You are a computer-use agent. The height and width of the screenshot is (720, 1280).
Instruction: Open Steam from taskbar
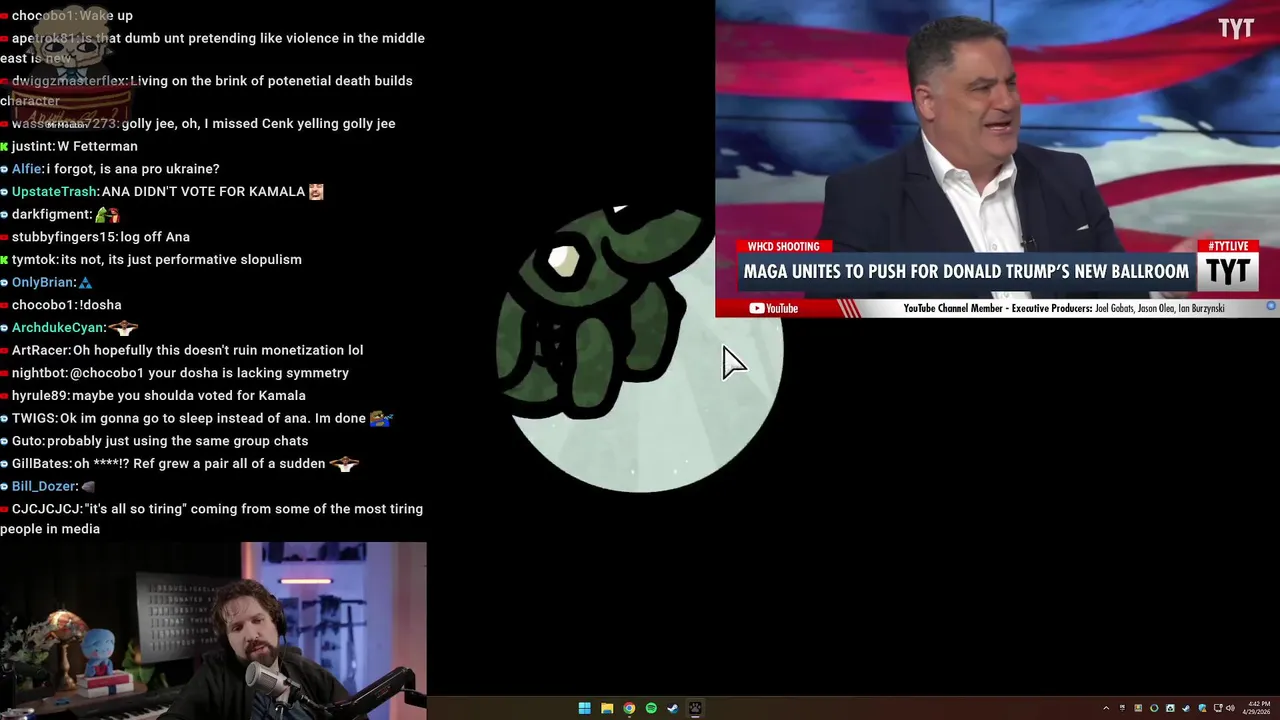coord(673,708)
